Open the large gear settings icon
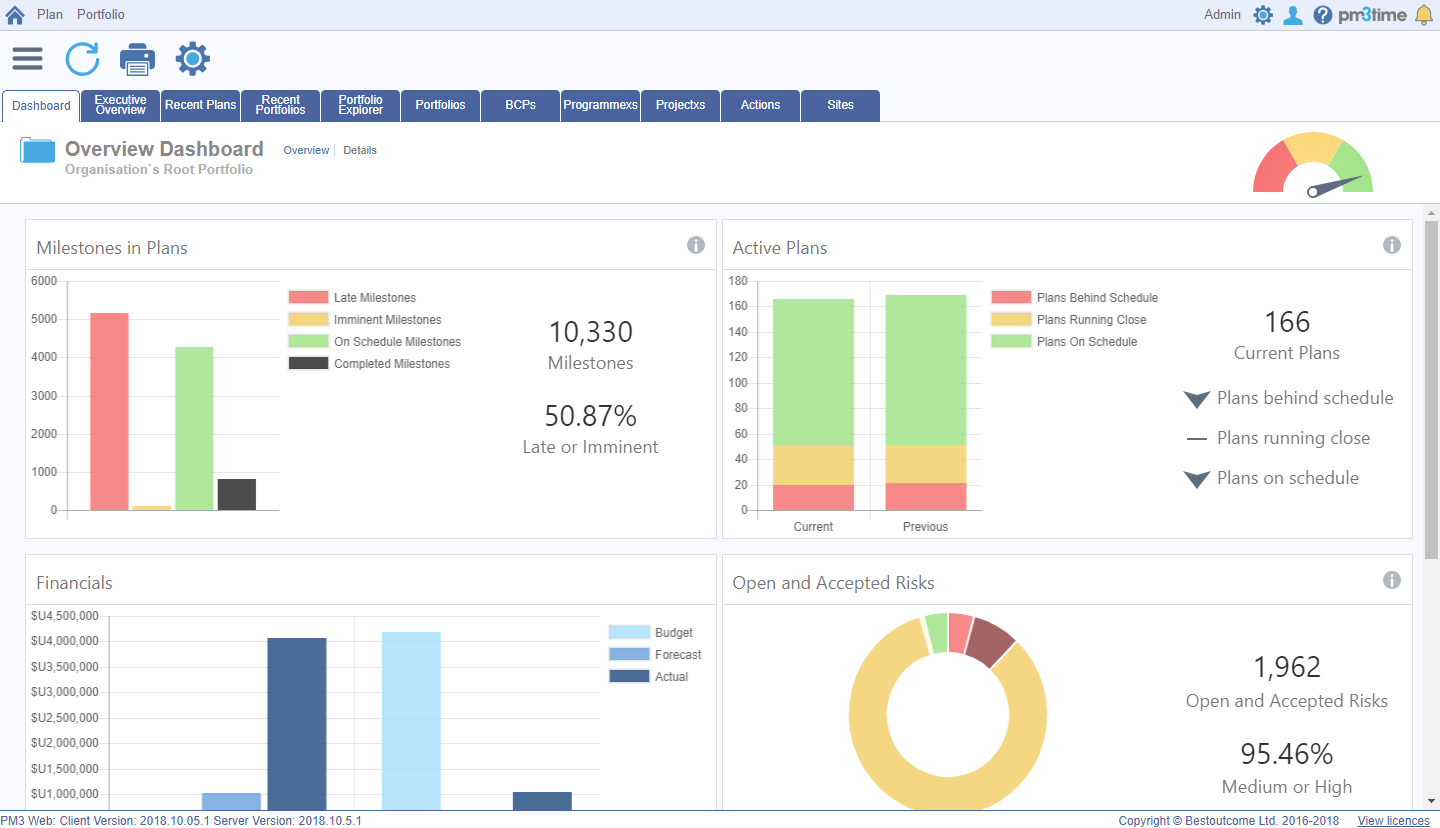The height and width of the screenshot is (828, 1440). point(193,58)
